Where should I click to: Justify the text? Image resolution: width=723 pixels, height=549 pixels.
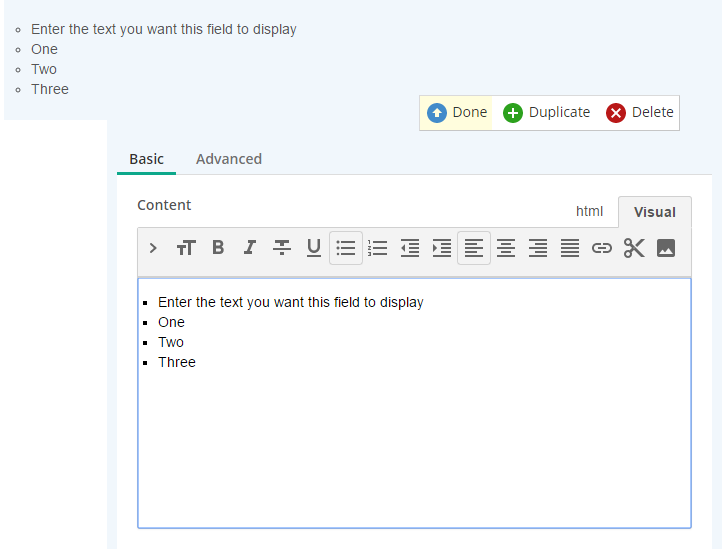point(570,248)
